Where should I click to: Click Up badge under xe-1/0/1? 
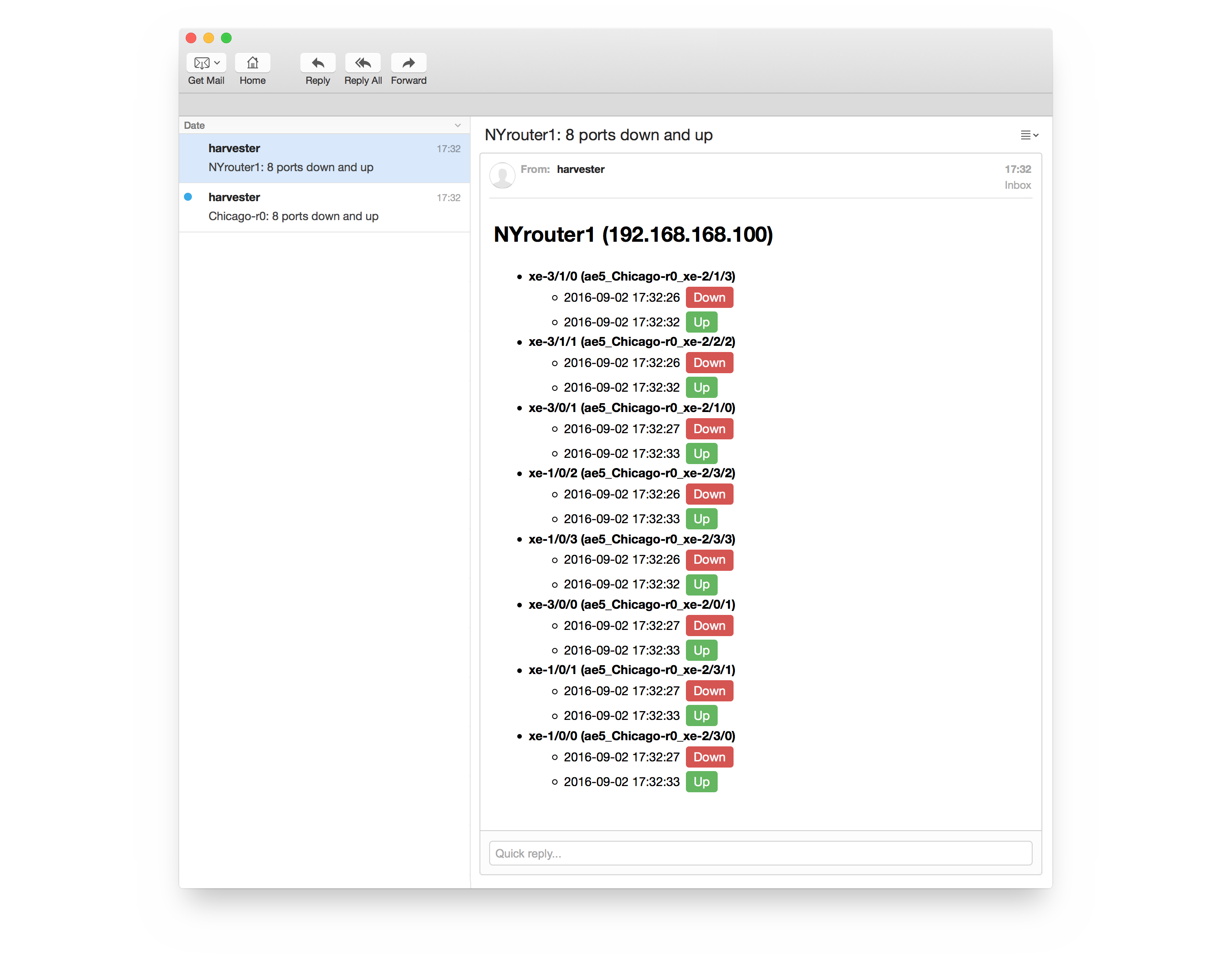click(x=701, y=716)
